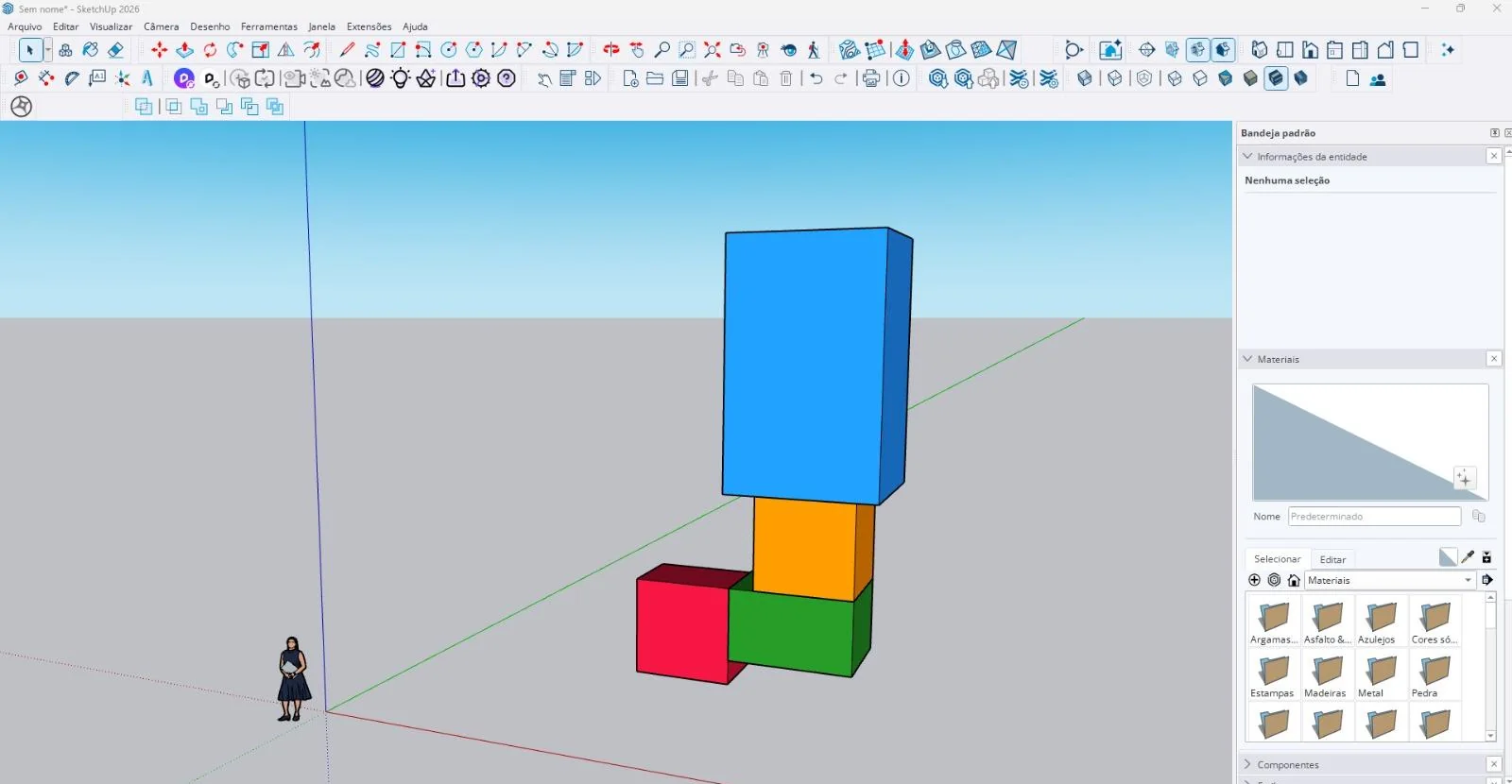Open the Madeiras materials folder
1512x784 pixels.
pyautogui.click(x=1326, y=674)
